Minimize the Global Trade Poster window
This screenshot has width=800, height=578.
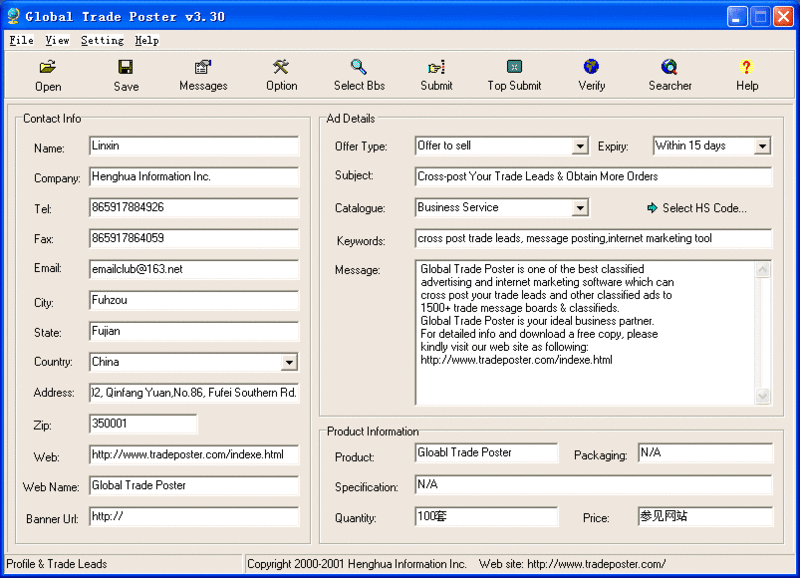(736, 16)
